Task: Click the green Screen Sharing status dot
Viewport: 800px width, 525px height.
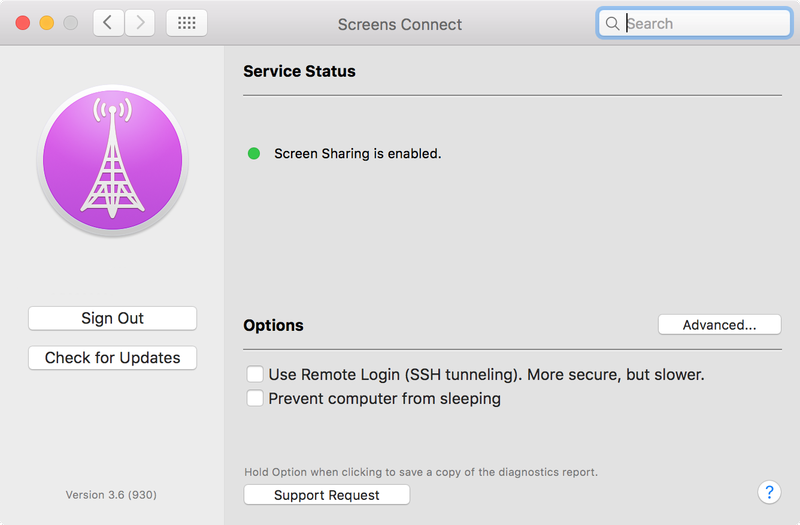Action: pos(254,154)
